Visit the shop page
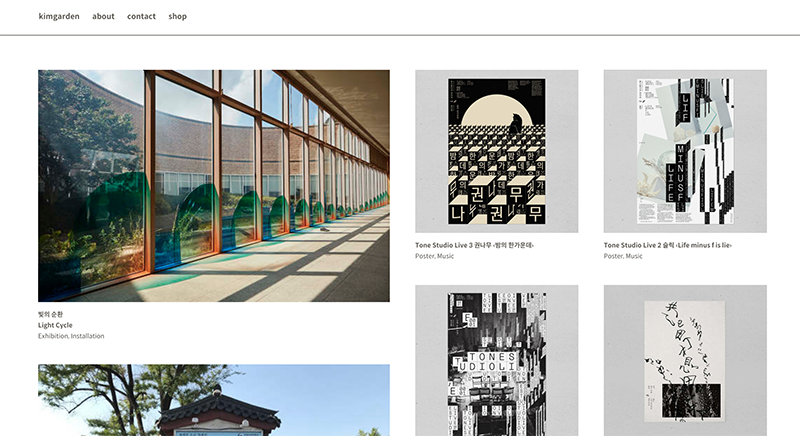The width and height of the screenshot is (800, 436). point(178,16)
